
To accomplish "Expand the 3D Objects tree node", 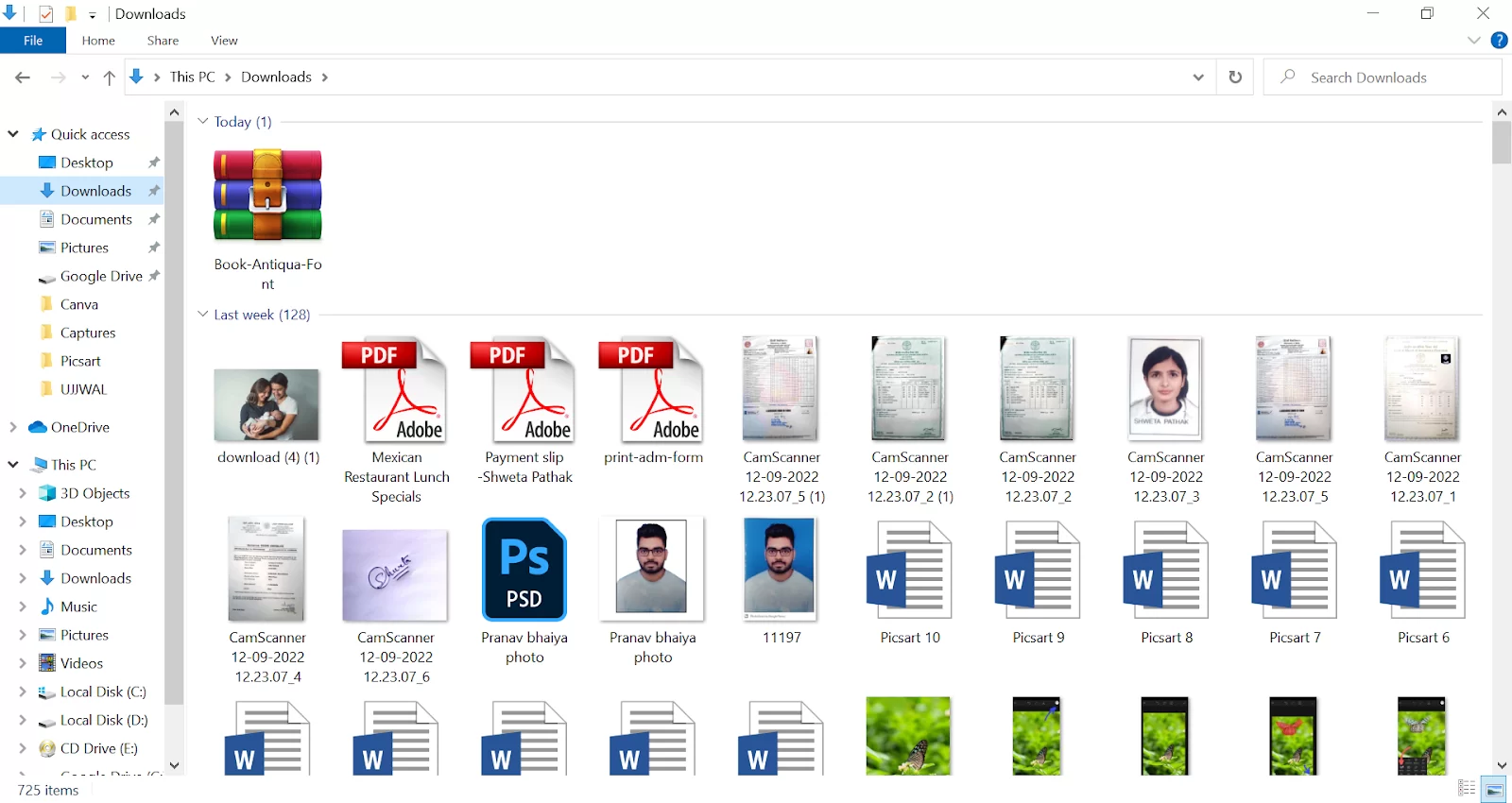I will [x=23, y=493].
